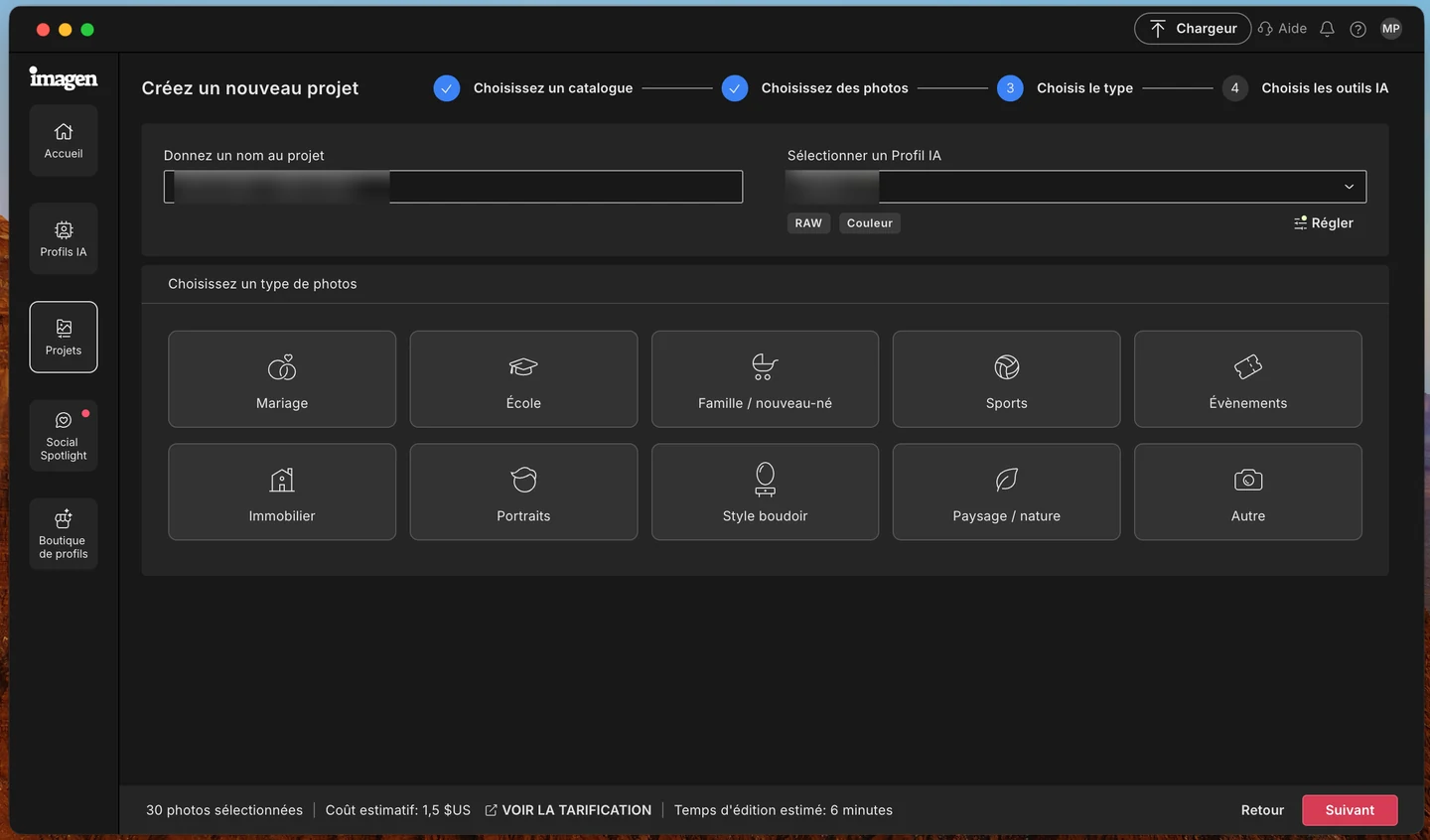Click the question mark help icon

(x=1358, y=29)
